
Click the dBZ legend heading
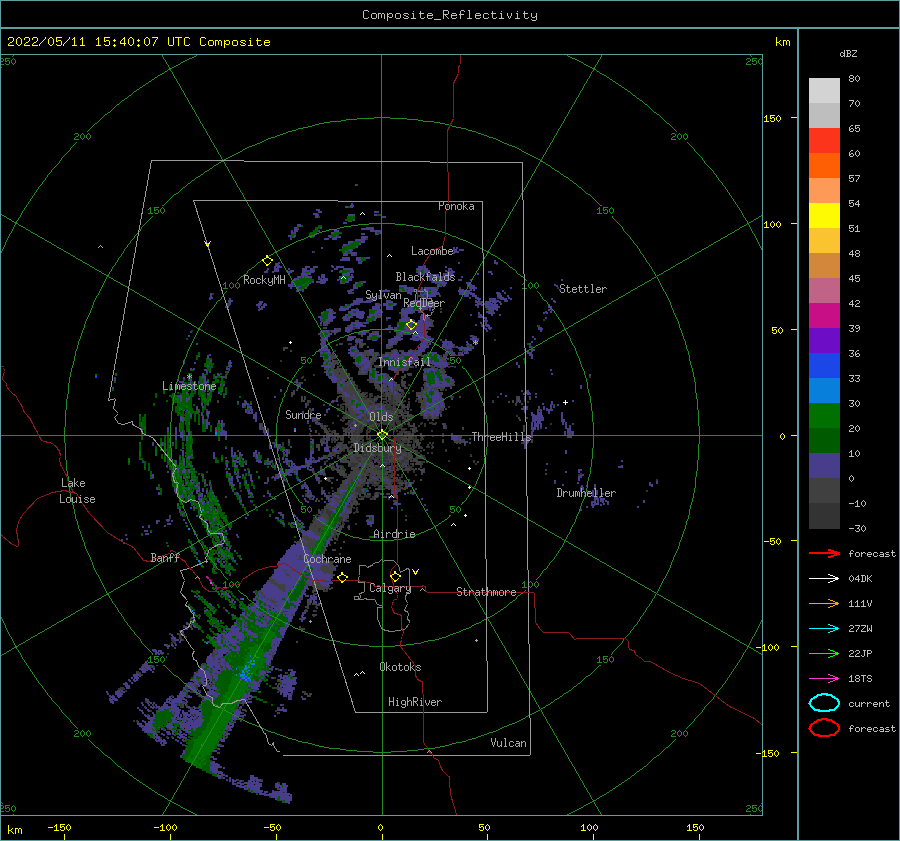pyautogui.click(x=848, y=53)
